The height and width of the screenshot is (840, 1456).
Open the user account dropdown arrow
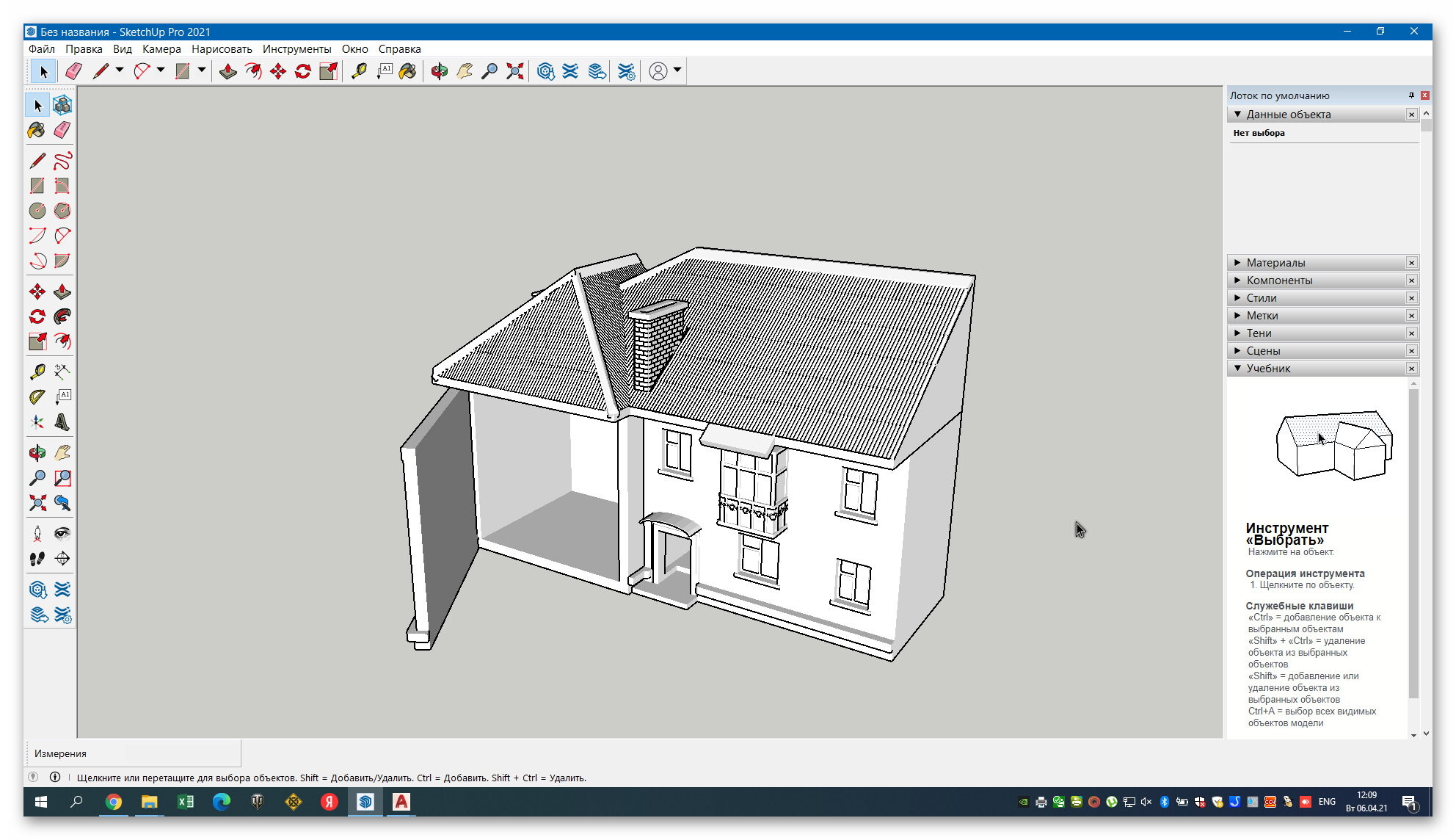(x=677, y=70)
